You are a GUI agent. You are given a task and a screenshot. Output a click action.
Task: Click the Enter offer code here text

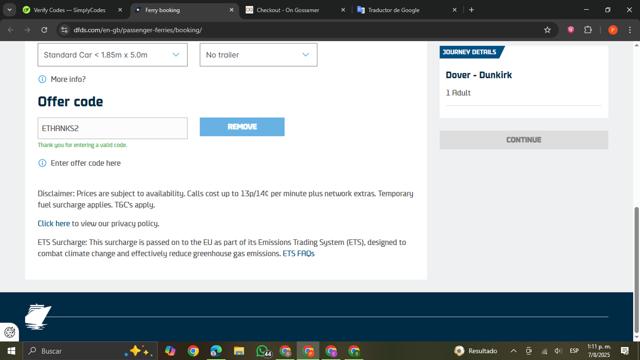point(86,163)
